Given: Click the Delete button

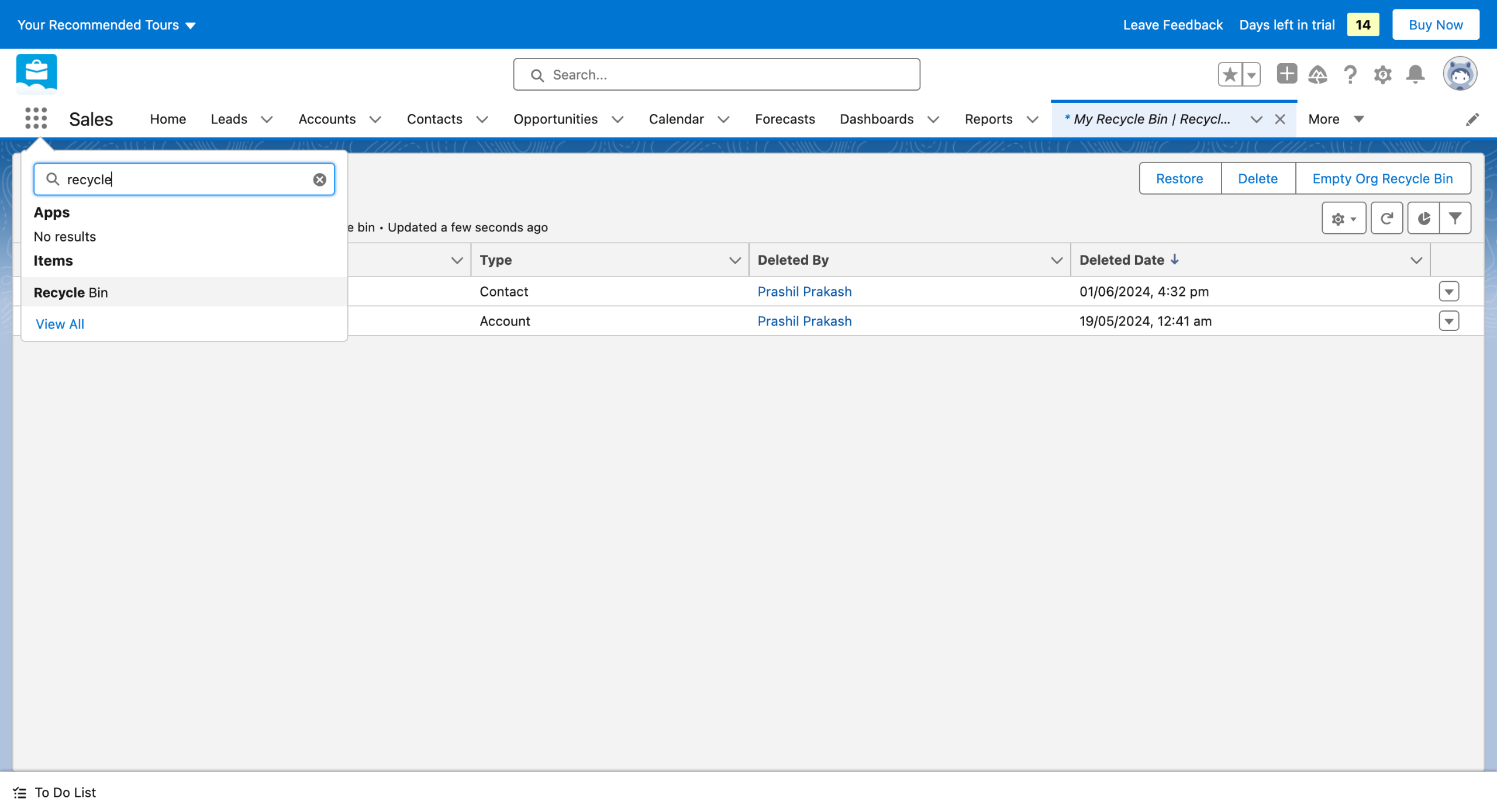Looking at the screenshot, I should 1258,178.
